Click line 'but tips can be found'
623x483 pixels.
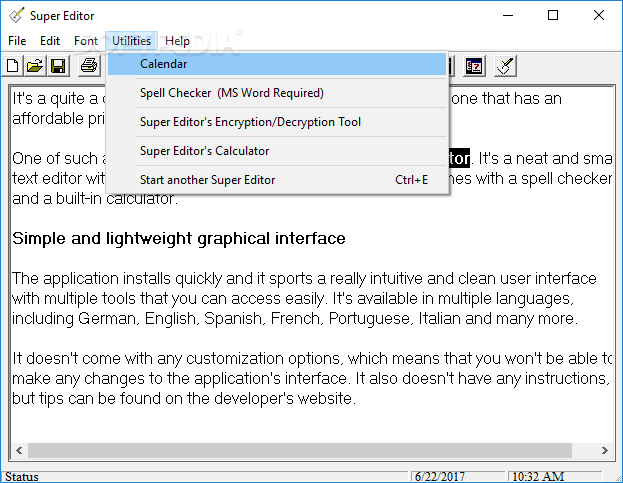[184, 398]
